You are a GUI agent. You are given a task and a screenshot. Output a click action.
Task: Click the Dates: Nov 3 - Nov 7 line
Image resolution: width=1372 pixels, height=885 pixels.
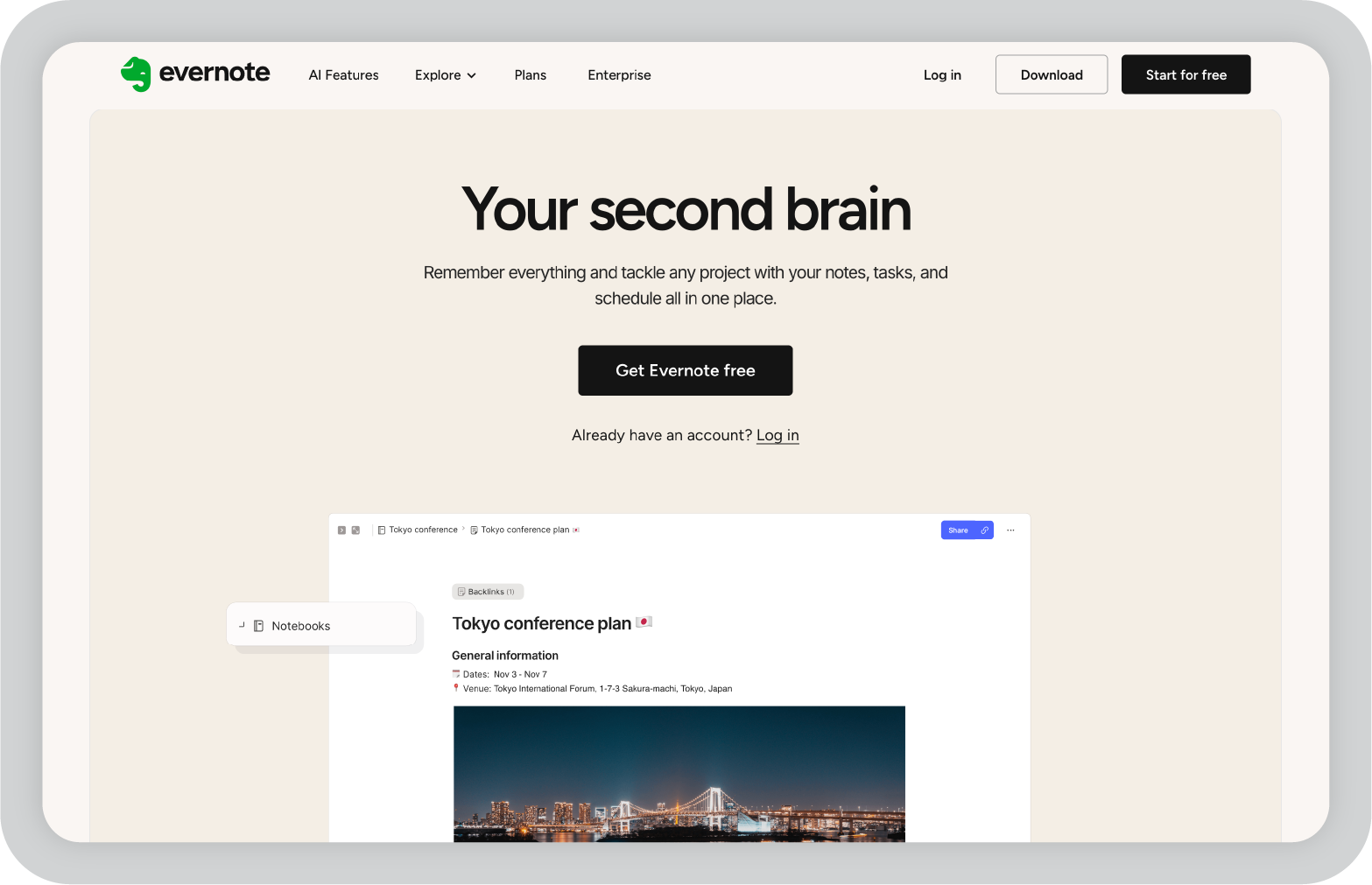pyautogui.click(x=499, y=675)
